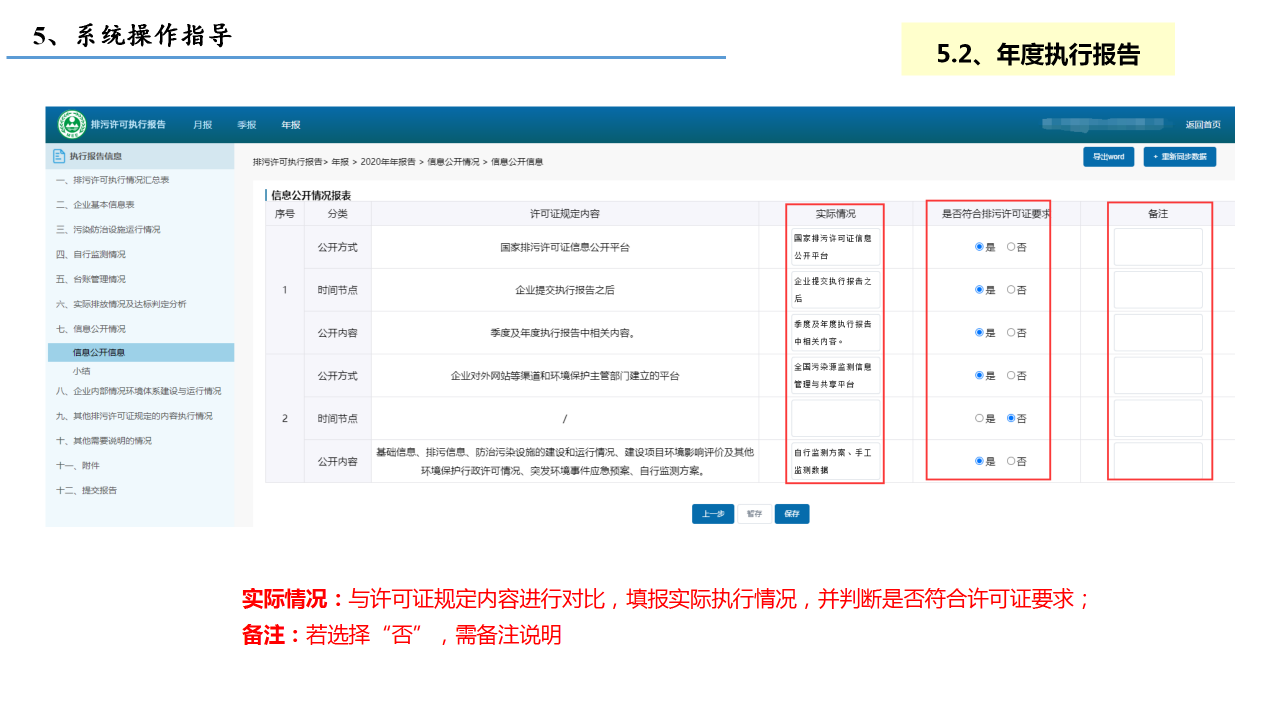Screen dimensions: 1280x720
Task: Click the 导出word button
Action: coord(1108,157)
